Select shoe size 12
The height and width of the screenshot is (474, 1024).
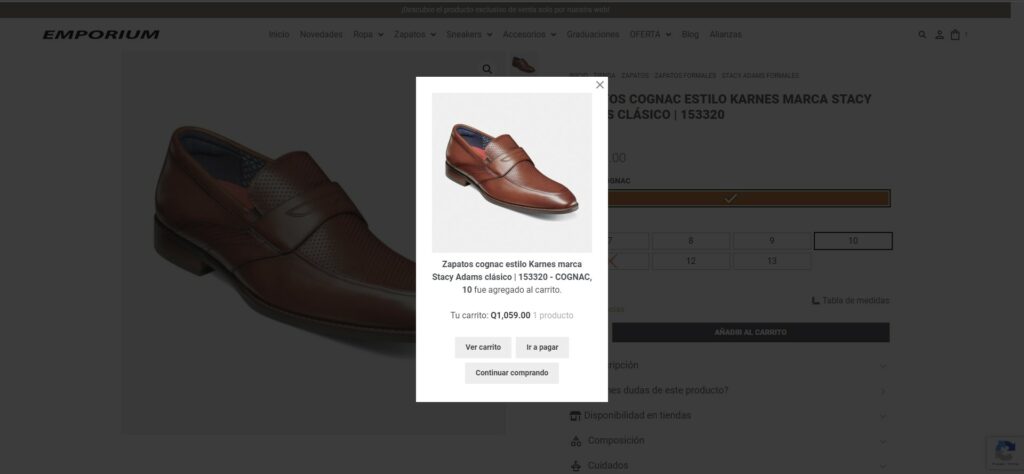click(691, 261)
